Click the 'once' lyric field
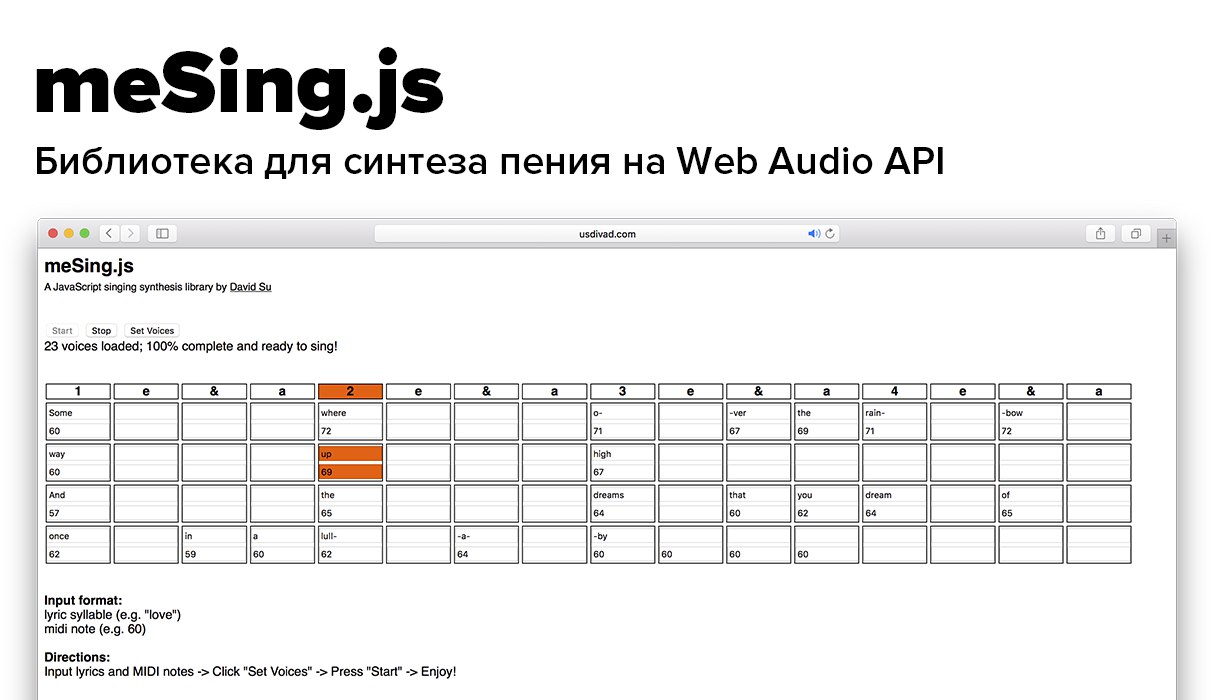The height and width of the screenshot is (700, 1214). pos(78,535)
